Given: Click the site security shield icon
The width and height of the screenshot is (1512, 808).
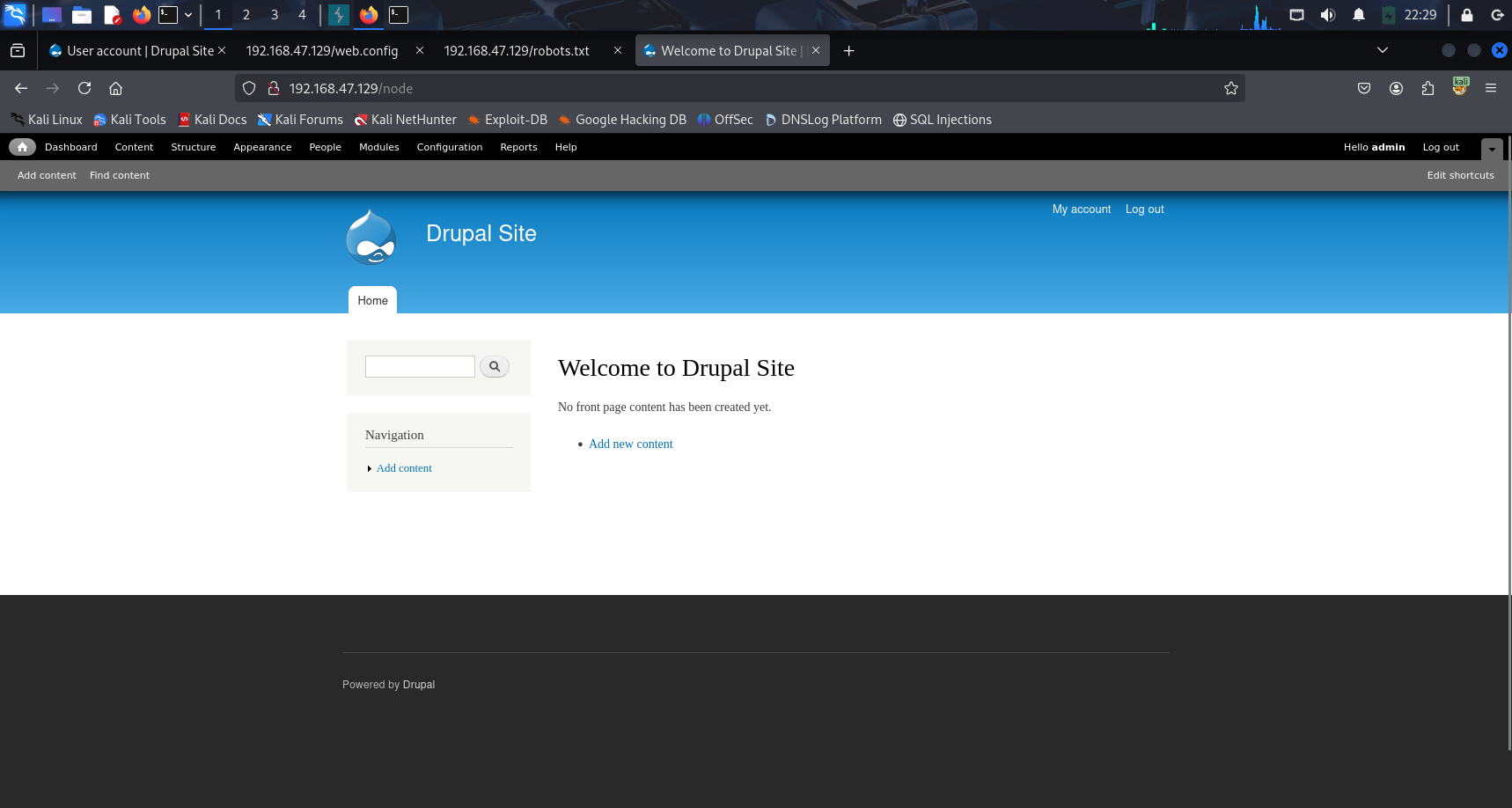Looking at the screenshot, I should pyautogui.click(x=249, y=88).
